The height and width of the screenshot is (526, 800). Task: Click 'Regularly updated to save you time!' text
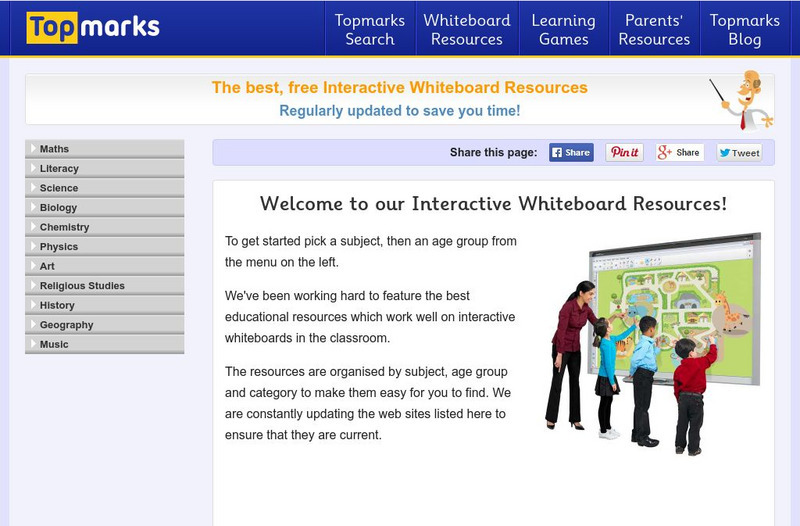click(x=399, y=111)
